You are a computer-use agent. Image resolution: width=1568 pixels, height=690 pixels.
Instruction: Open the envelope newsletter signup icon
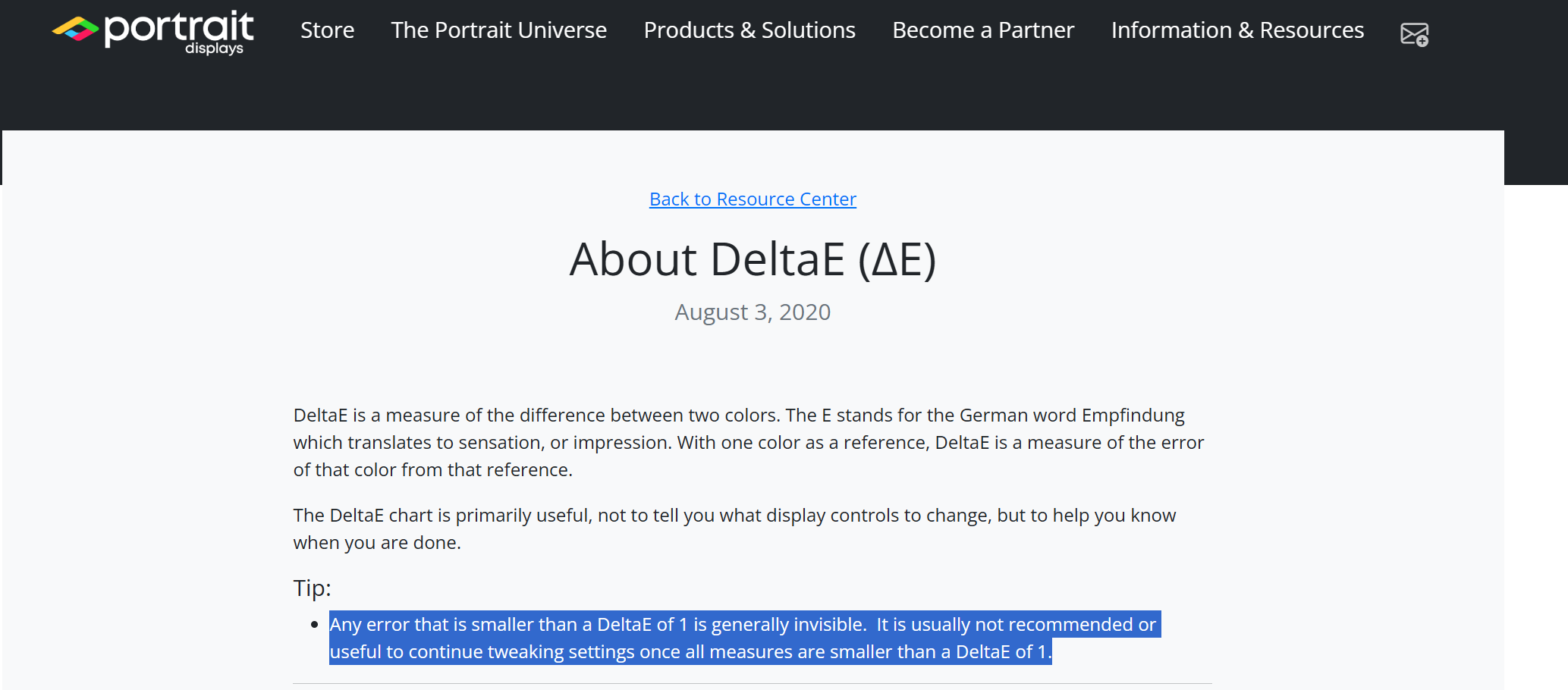[1414, 34]
